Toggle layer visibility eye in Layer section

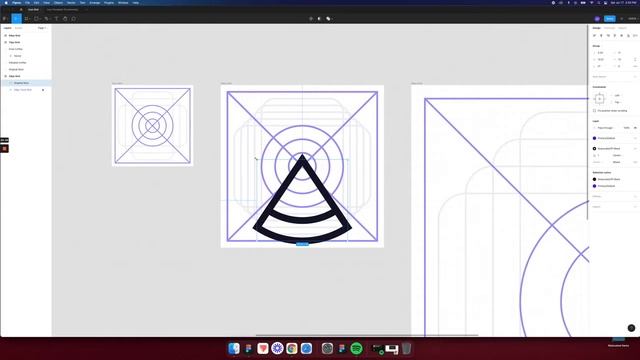click(635, 128)
